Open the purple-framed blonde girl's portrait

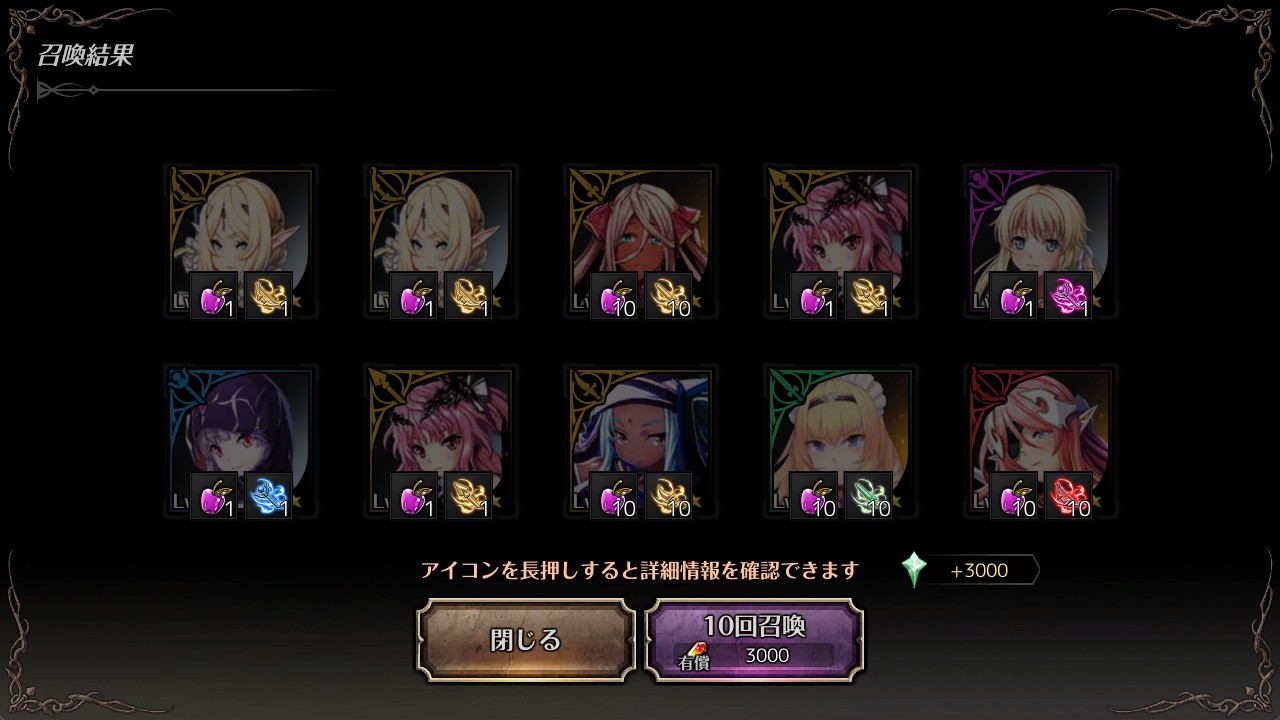coord(1040,241)
